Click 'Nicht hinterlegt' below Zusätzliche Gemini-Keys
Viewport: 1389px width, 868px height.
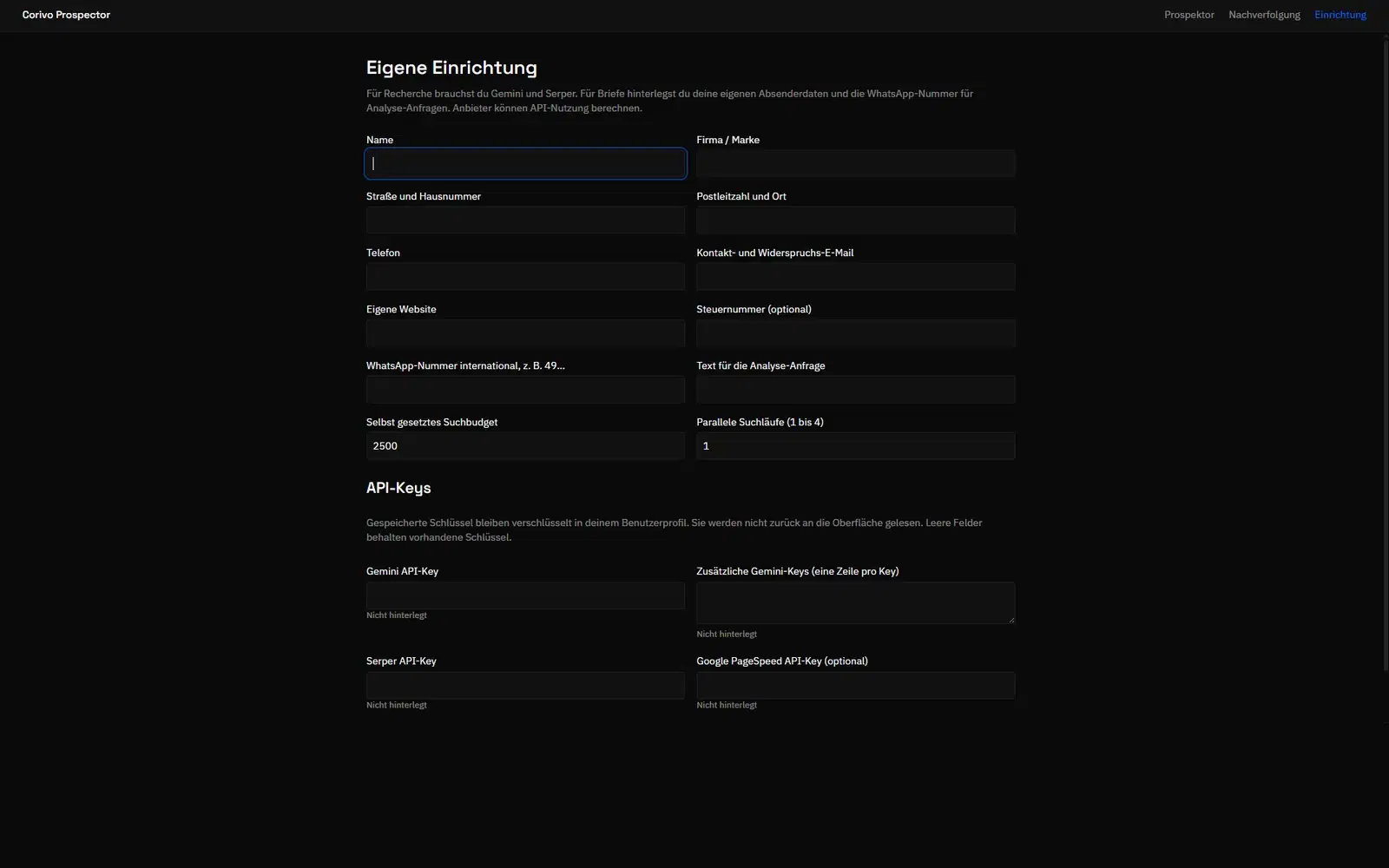[727, 635]
